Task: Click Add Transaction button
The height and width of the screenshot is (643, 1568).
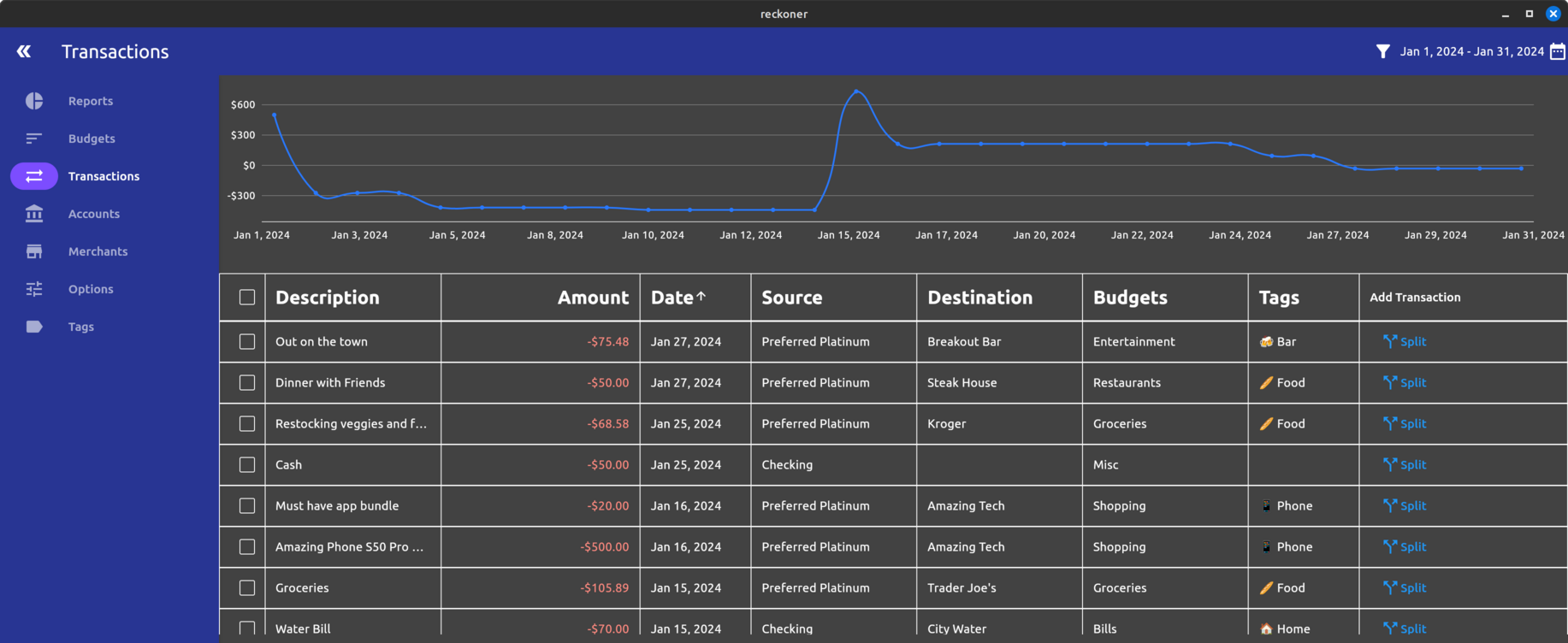Action: point(1415,297)
